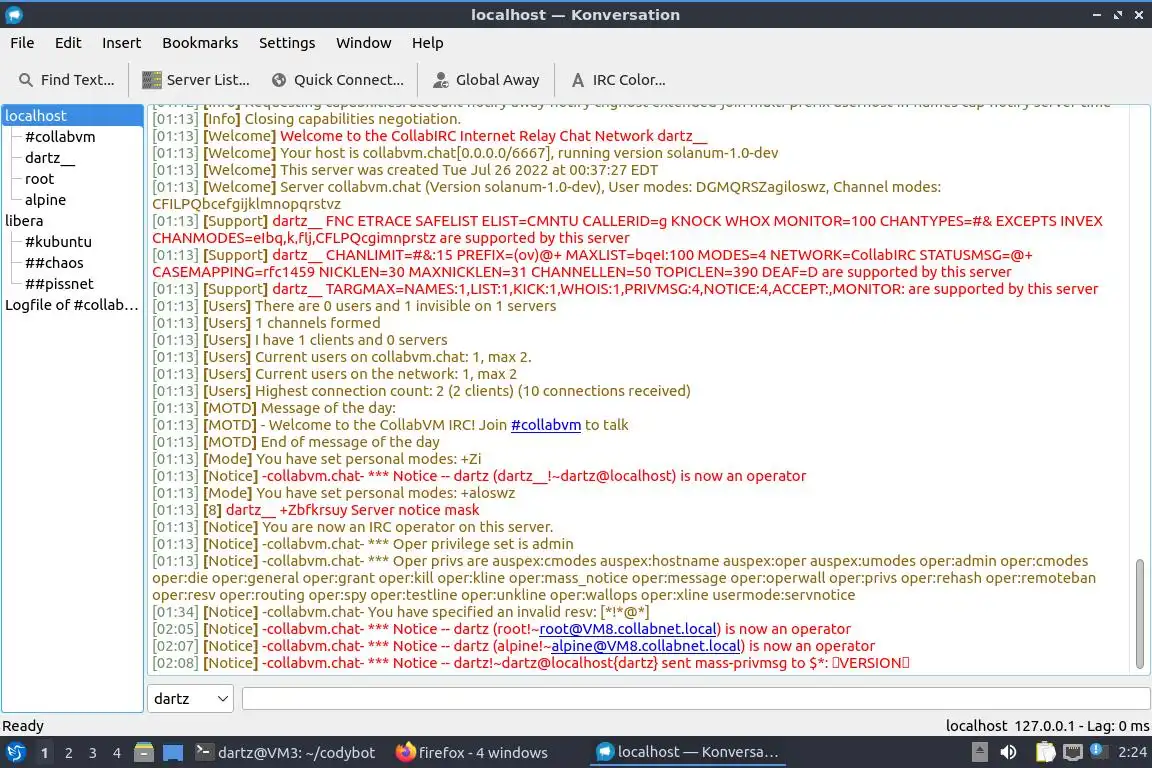Click show desktop taskbar icon

(x=173, y=753)
